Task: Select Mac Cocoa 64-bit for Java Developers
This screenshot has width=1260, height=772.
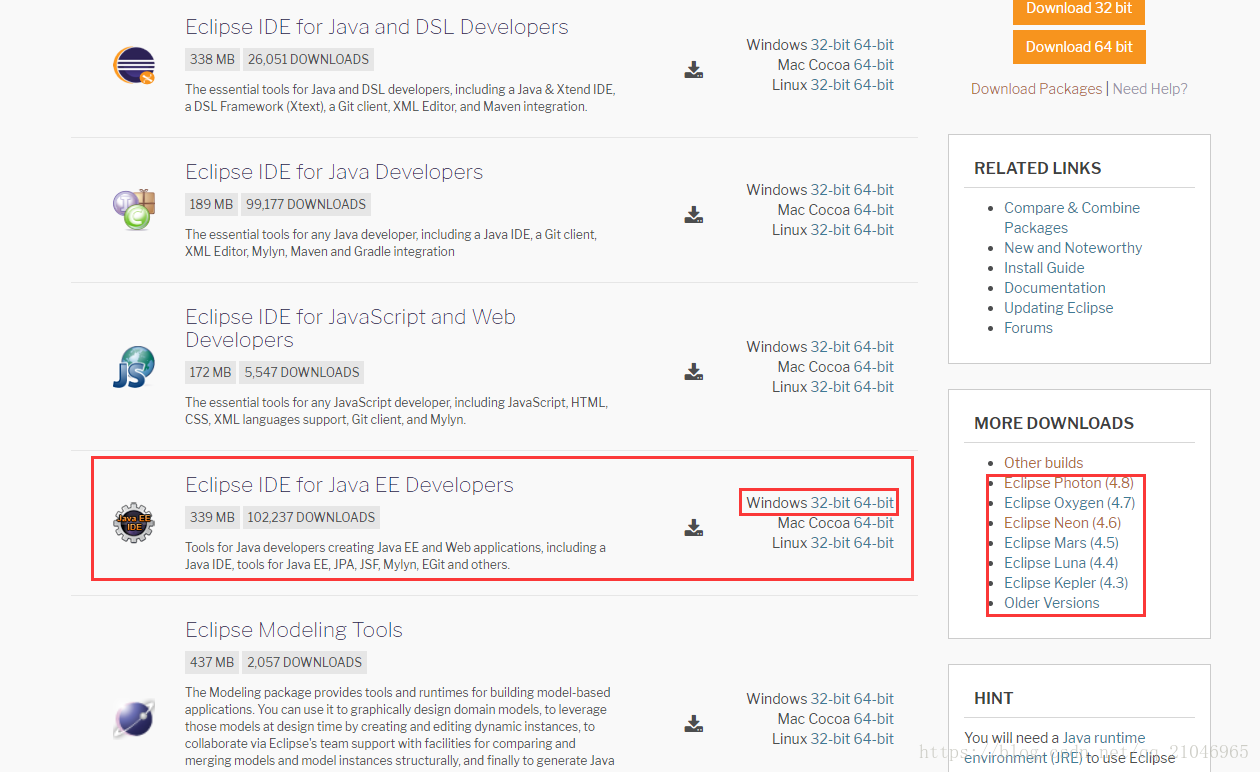Action: (x=874, y=210)
